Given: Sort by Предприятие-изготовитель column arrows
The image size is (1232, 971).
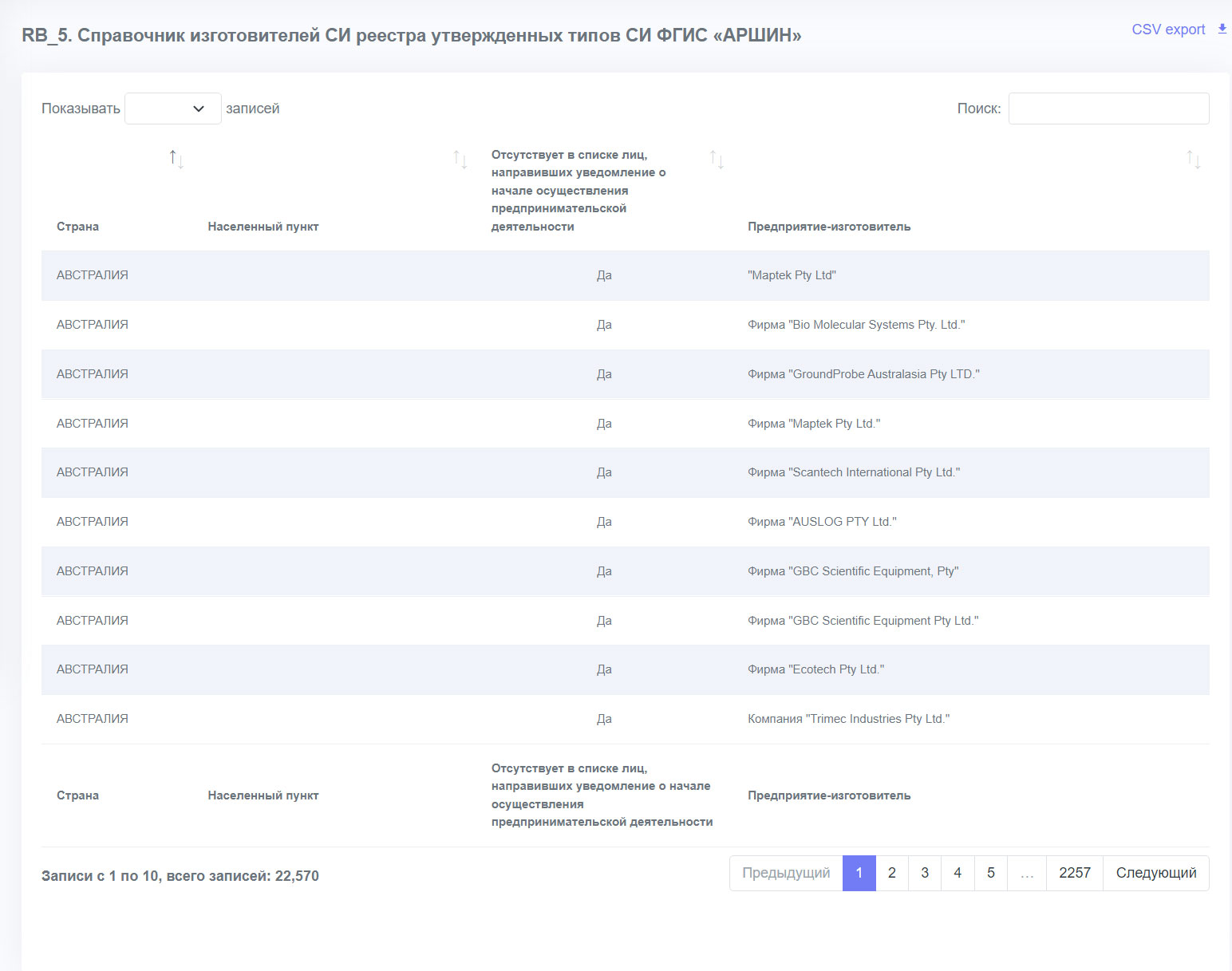Looking at the screenshot, I should click(1194, 159).
